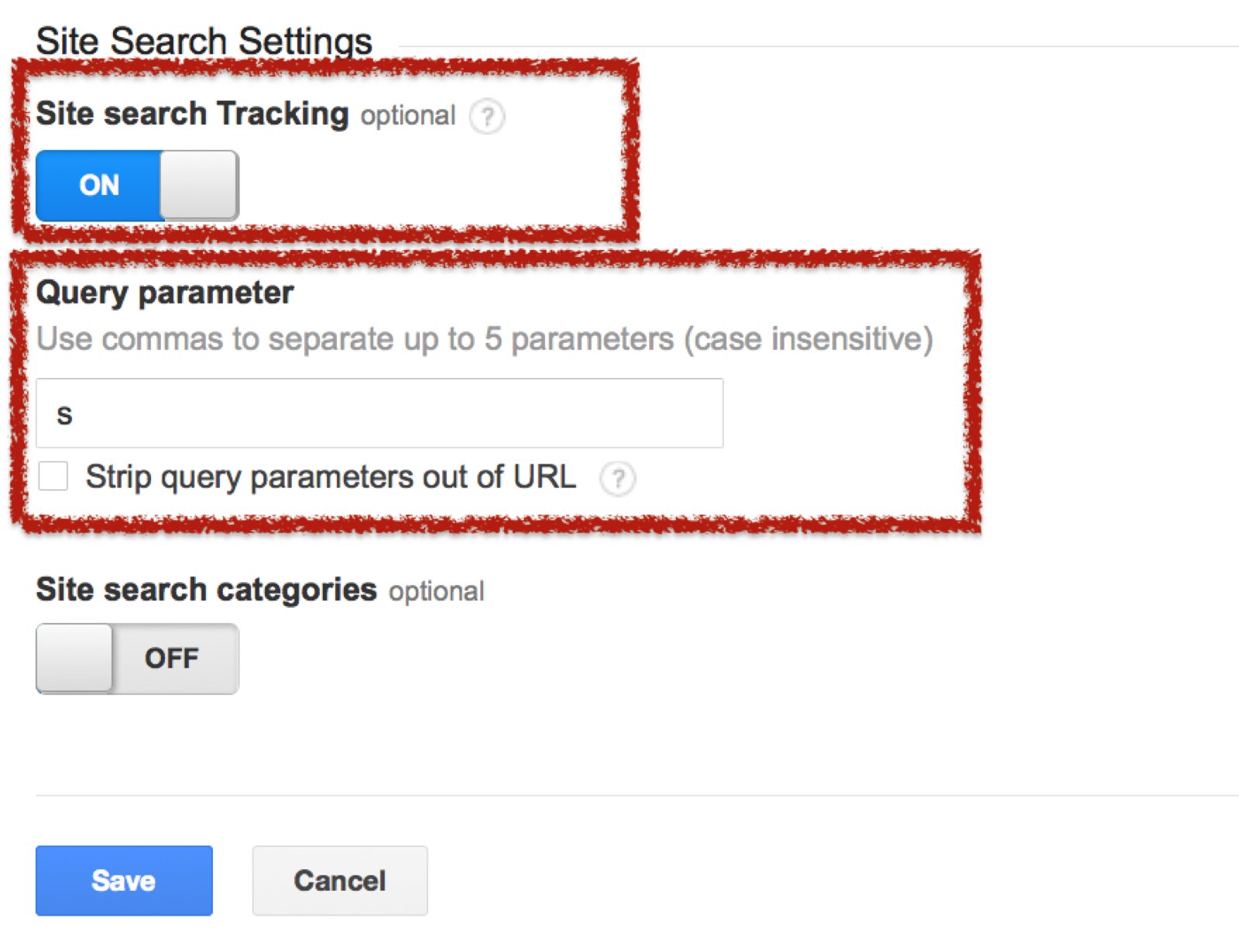Select the Site Search Settings heading

(x=204, y=41)
